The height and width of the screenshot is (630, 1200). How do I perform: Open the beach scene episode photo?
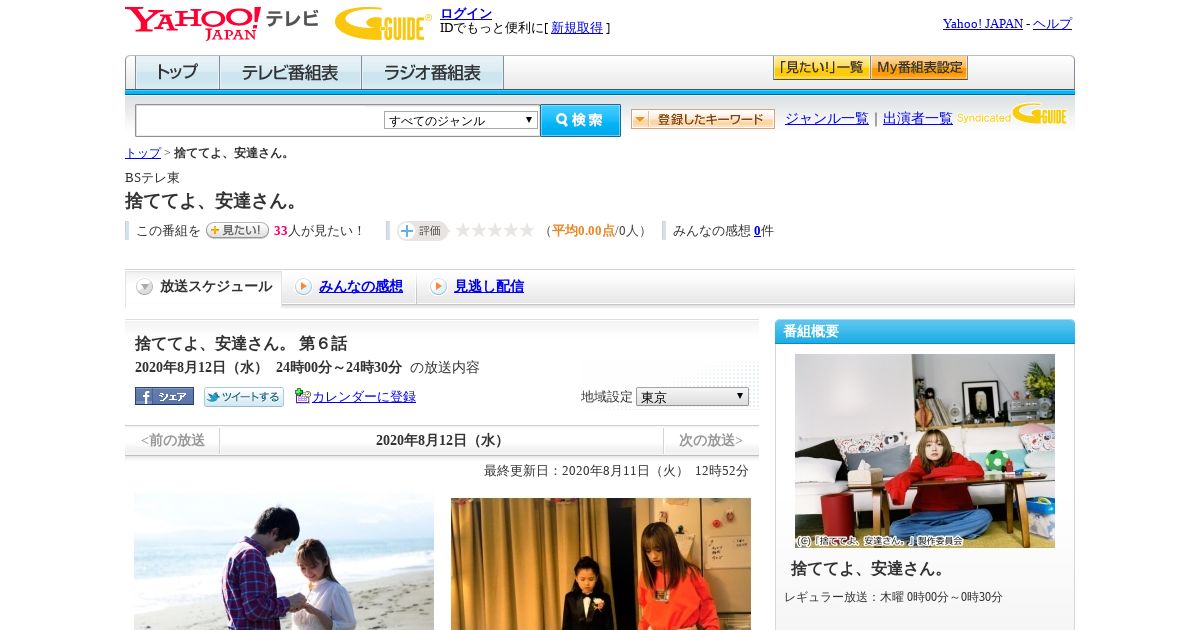(x=284, y=563)
